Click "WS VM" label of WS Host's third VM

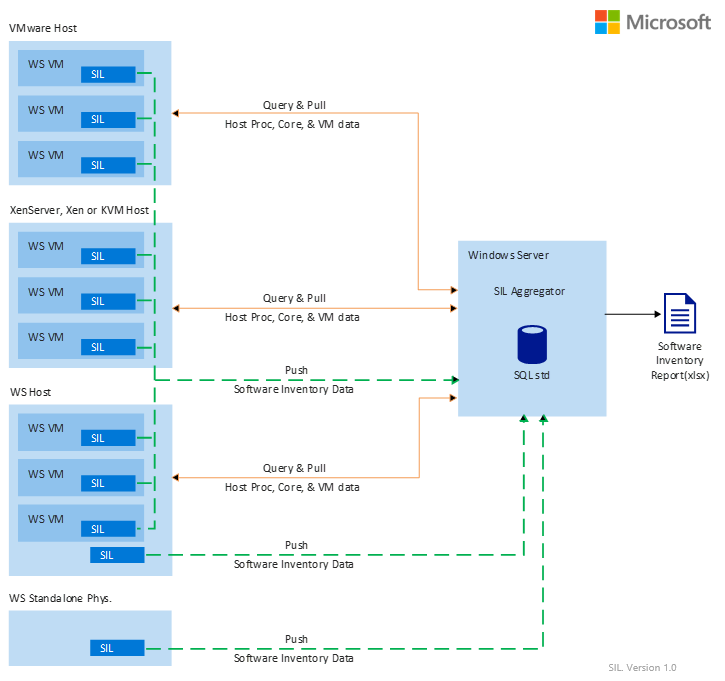pyautogui.click(x=46, y=519)
